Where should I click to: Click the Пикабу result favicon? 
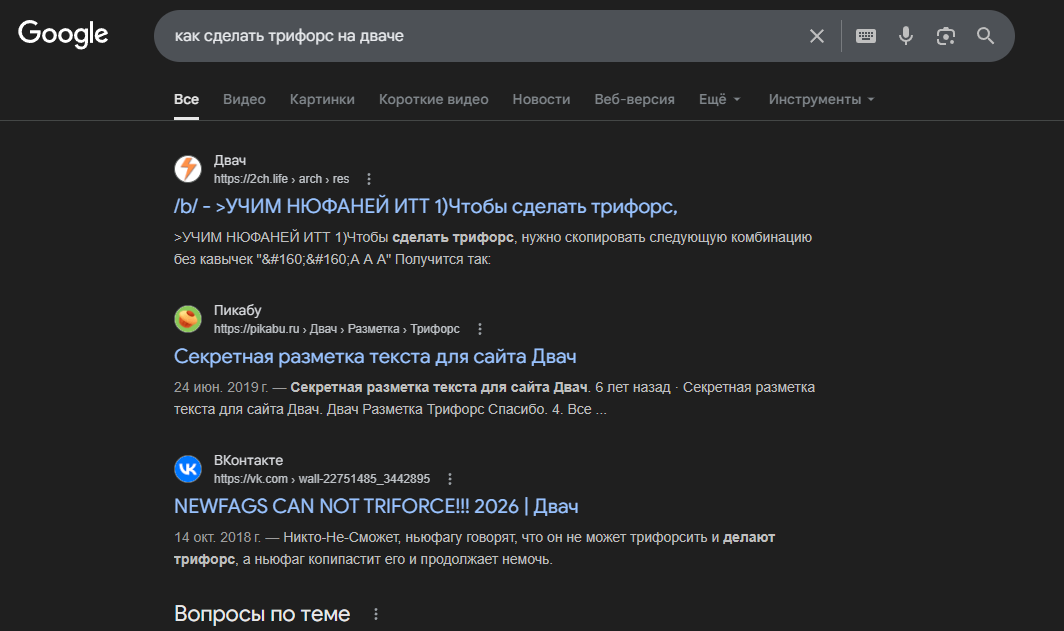click(188, 319)
